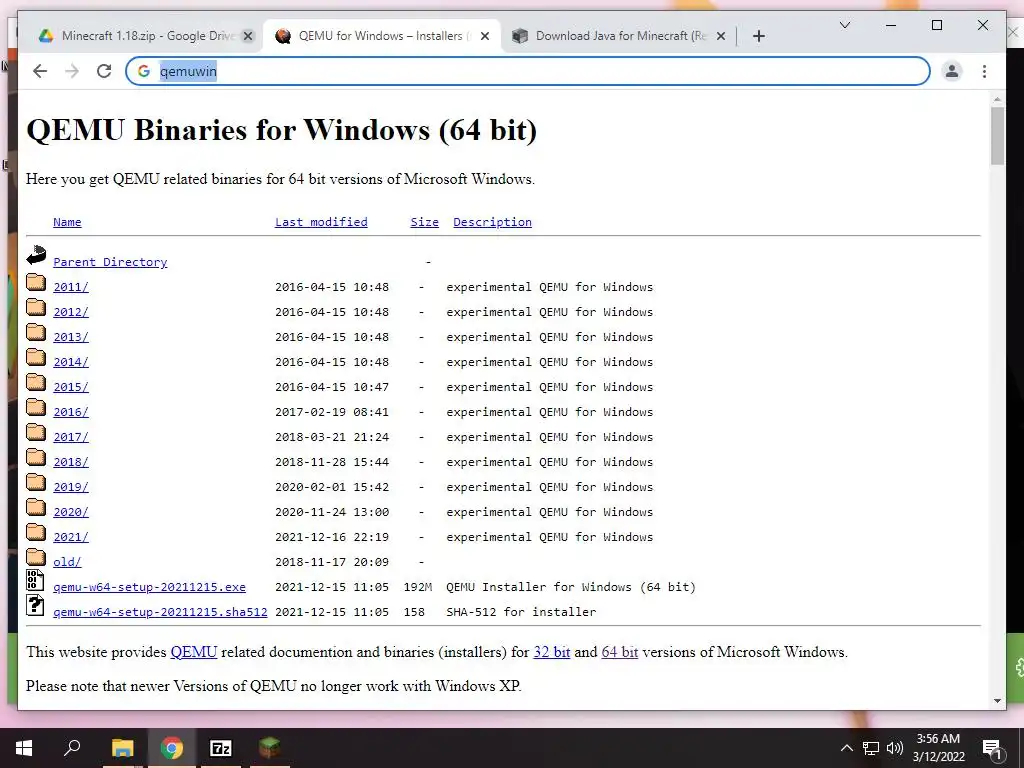Close the QEMU for Windows tab
Screen dimensions: 1024x768
pos(485,36)
